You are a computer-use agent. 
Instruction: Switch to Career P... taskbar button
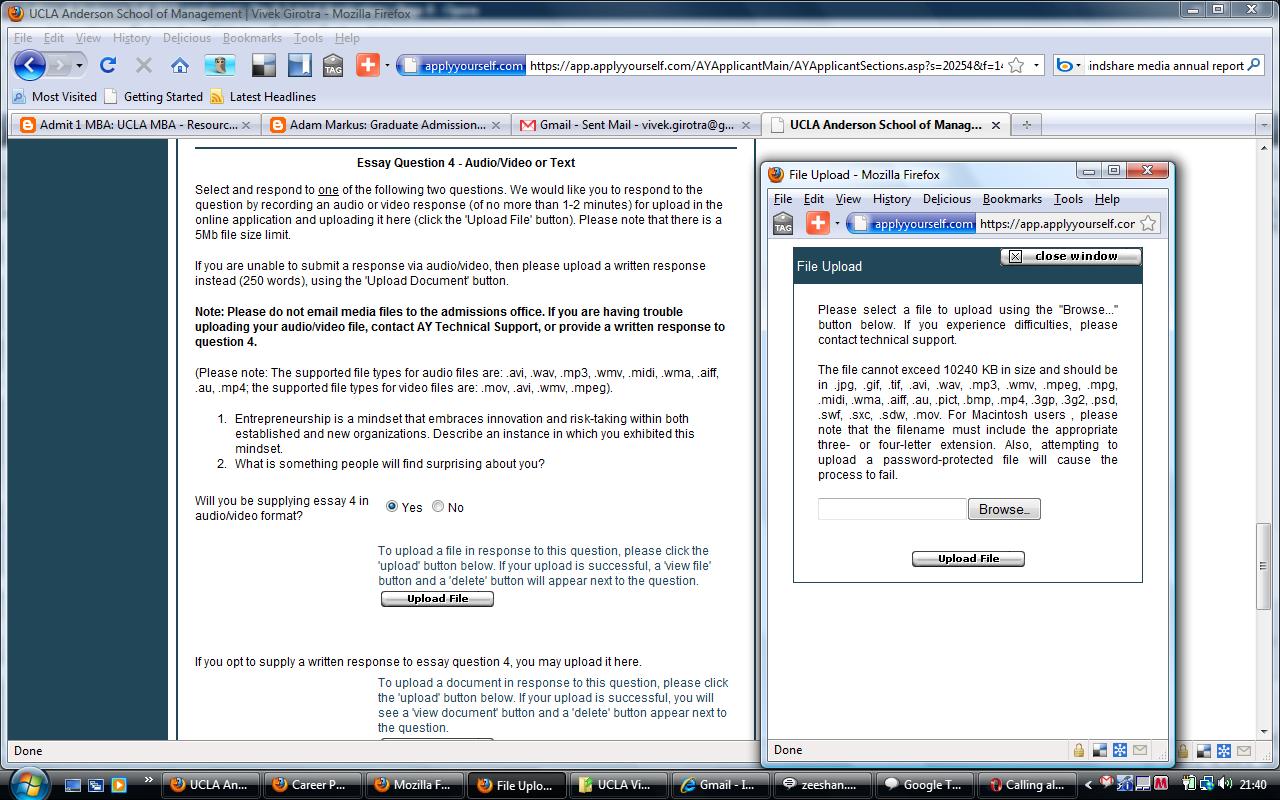(x=312, y=785)
